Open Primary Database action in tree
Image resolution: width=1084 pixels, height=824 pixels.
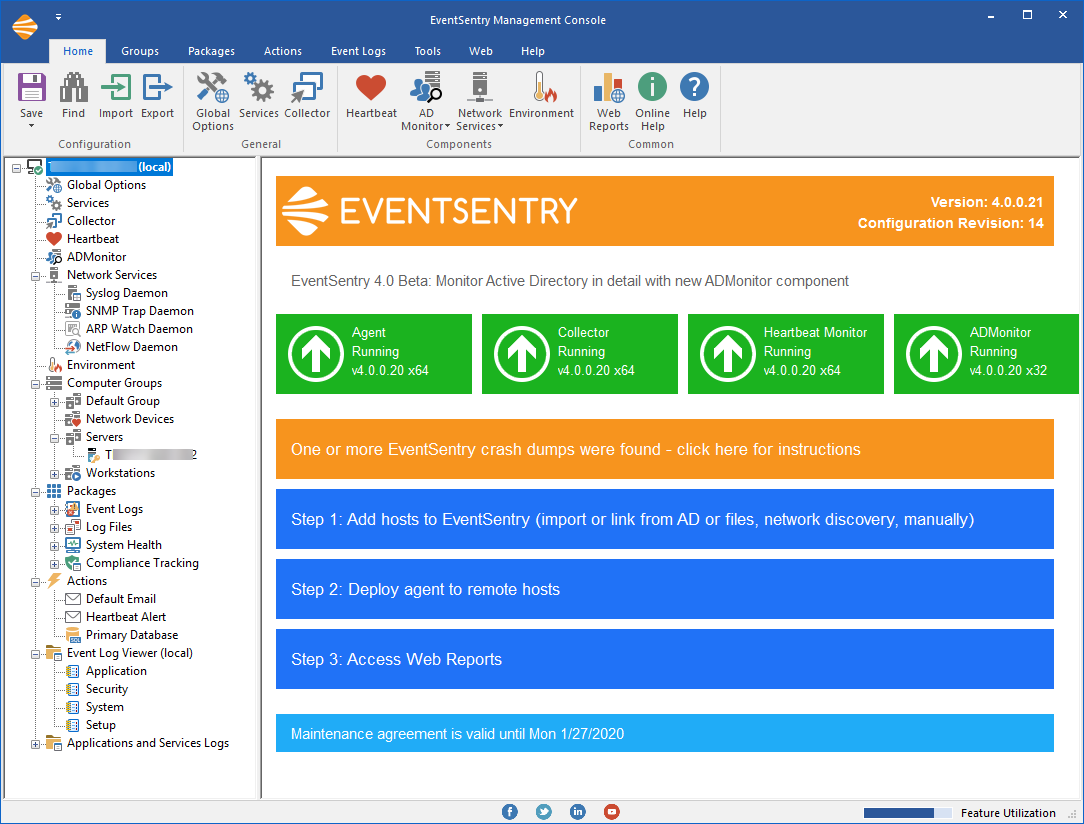[131, 635]
